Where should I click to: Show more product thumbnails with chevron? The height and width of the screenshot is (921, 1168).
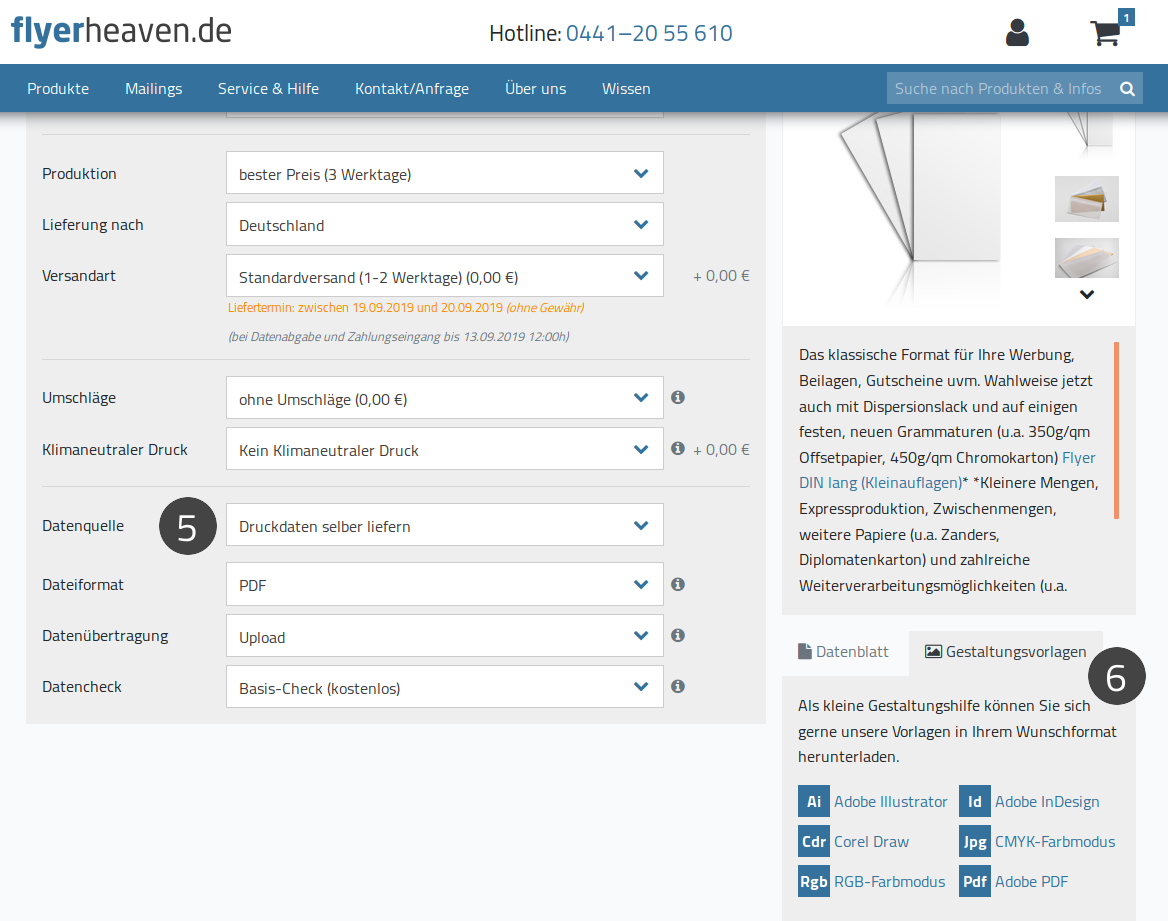click(1087, 295)
